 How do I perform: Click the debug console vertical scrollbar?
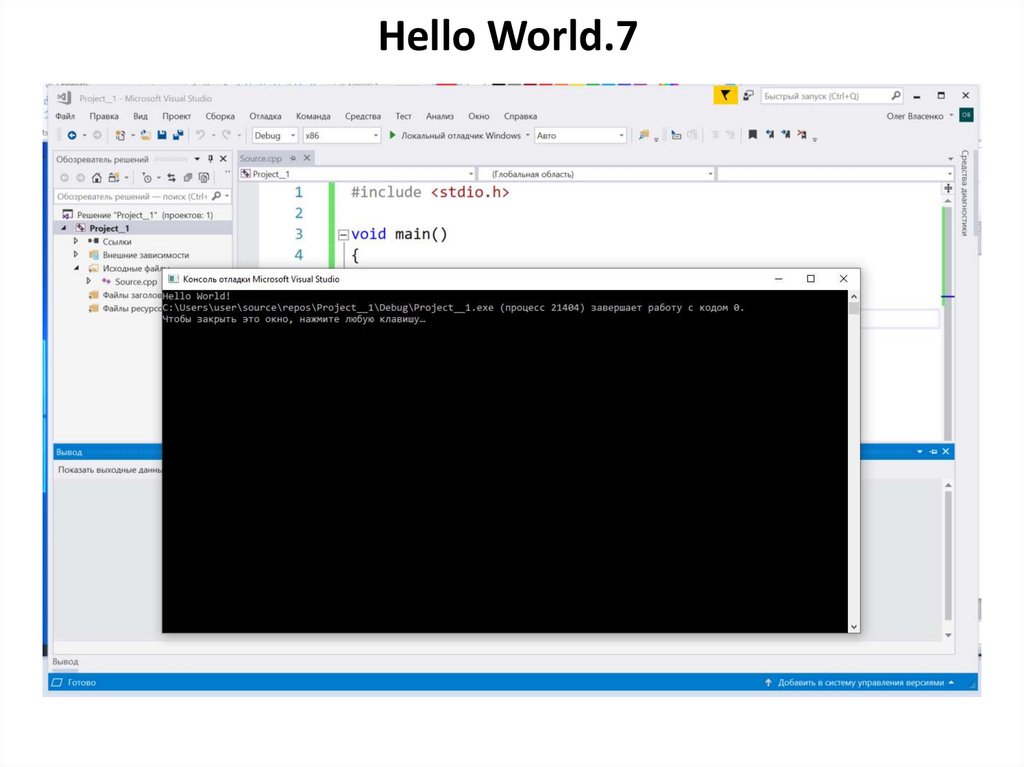pos(854,462)
